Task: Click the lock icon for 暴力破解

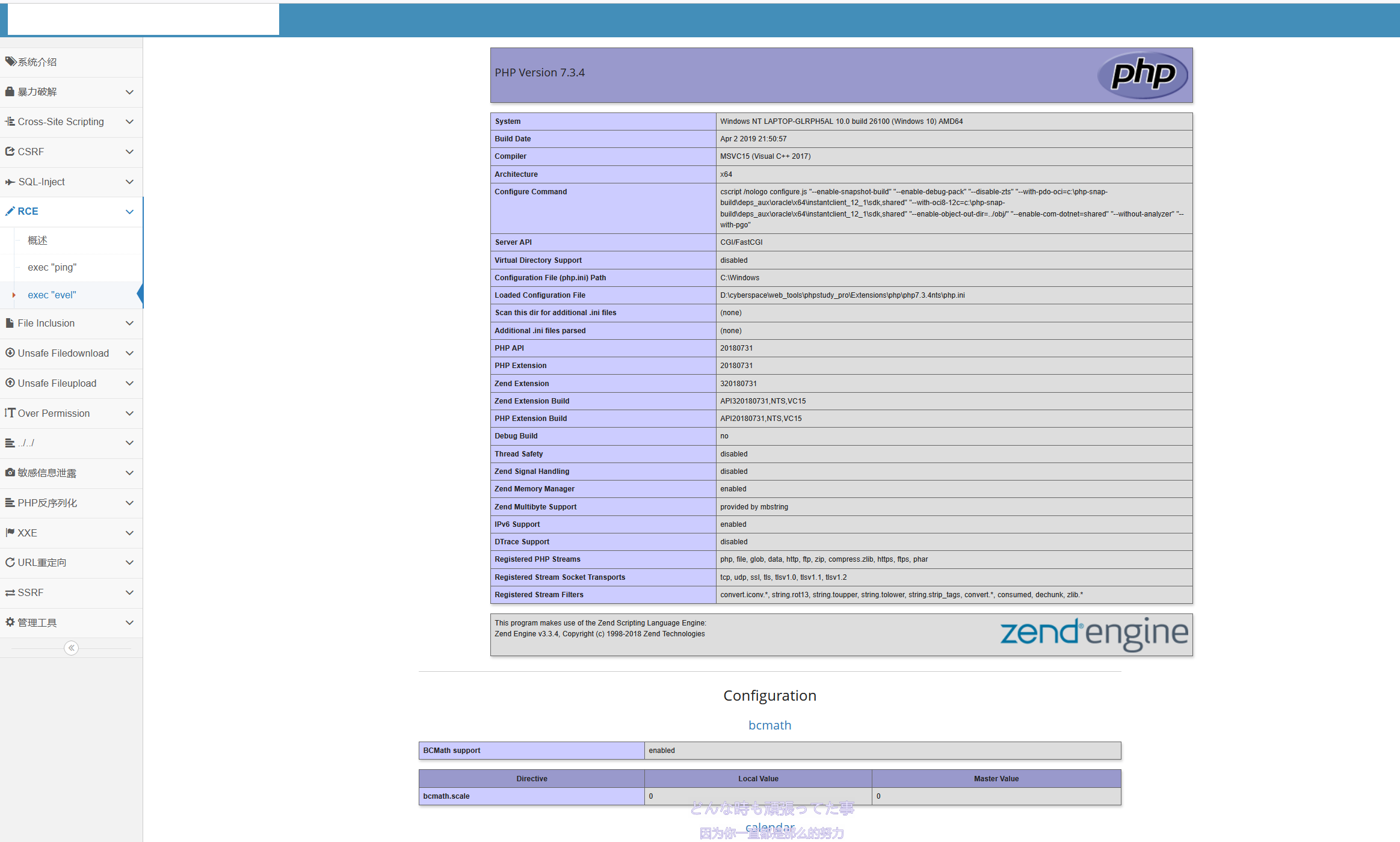Action: click(10, 91)
